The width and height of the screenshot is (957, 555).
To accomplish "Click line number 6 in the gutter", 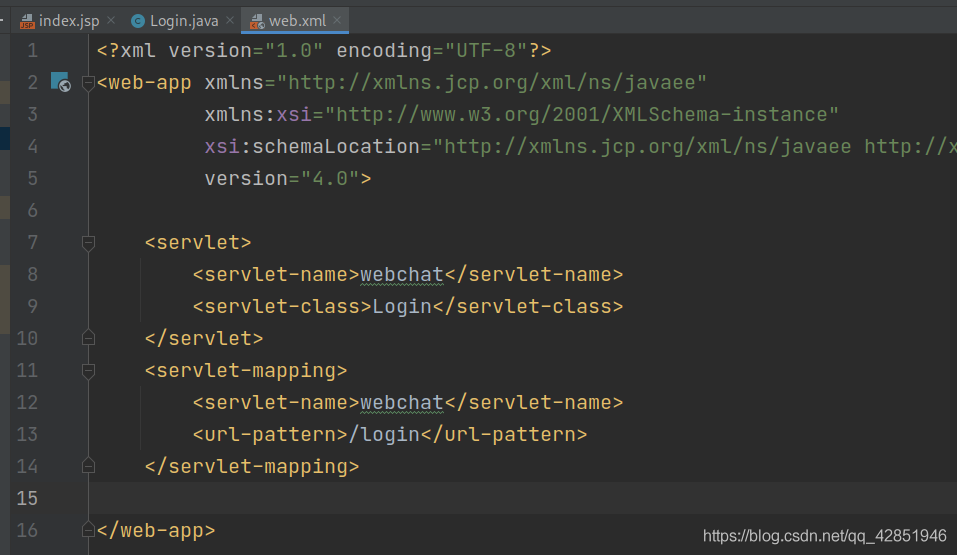I will pyautogui.click(x=32, y=210).
